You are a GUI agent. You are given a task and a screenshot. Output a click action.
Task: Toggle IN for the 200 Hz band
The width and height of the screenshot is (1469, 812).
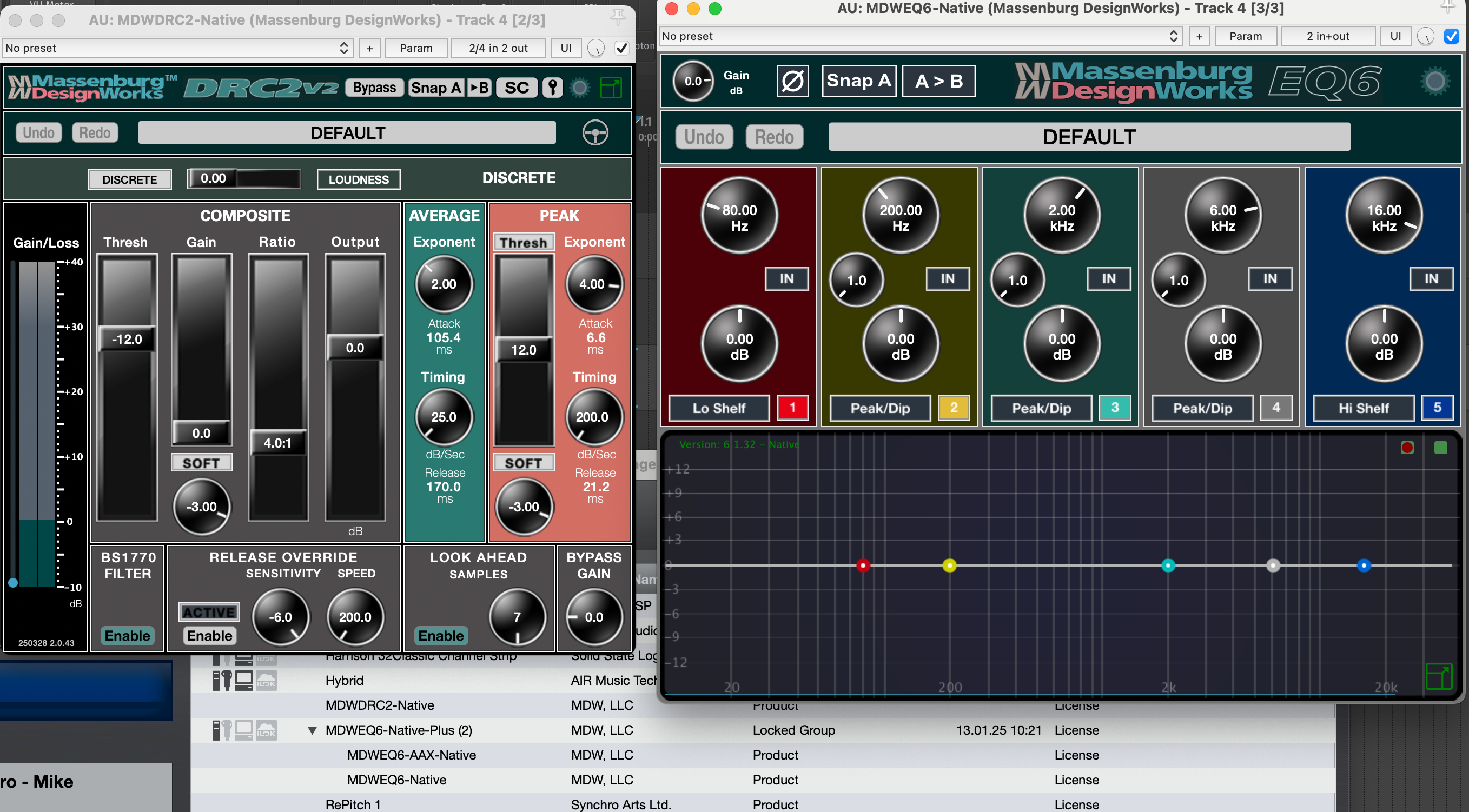point(947,278)
